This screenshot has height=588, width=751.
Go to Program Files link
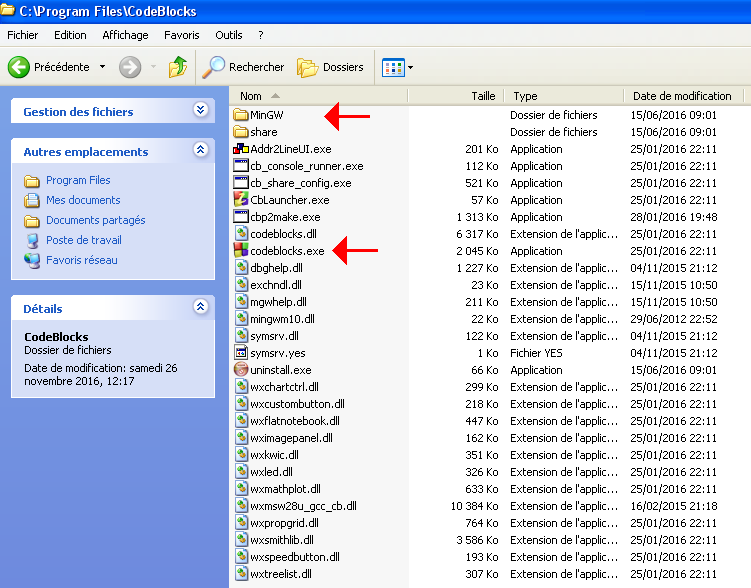pyautogui.click(x=78, y=180)
